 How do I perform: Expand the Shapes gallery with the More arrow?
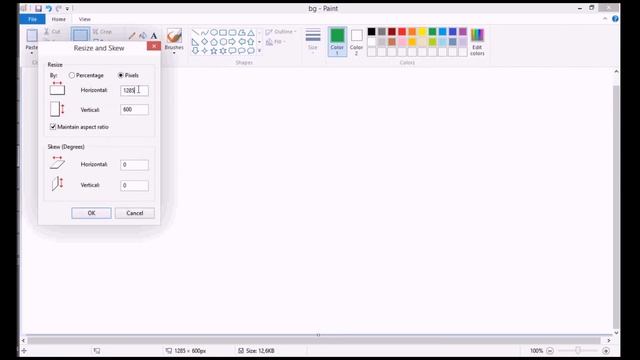260,51
